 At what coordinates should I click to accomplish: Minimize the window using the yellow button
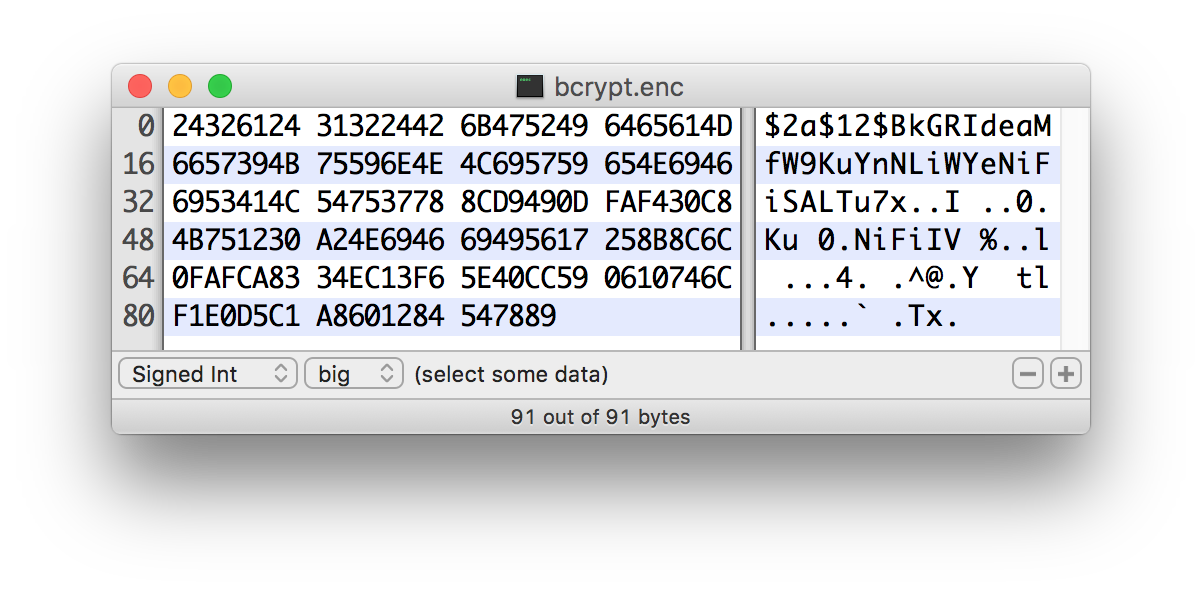pyautogui.click(x=180, y=87)
